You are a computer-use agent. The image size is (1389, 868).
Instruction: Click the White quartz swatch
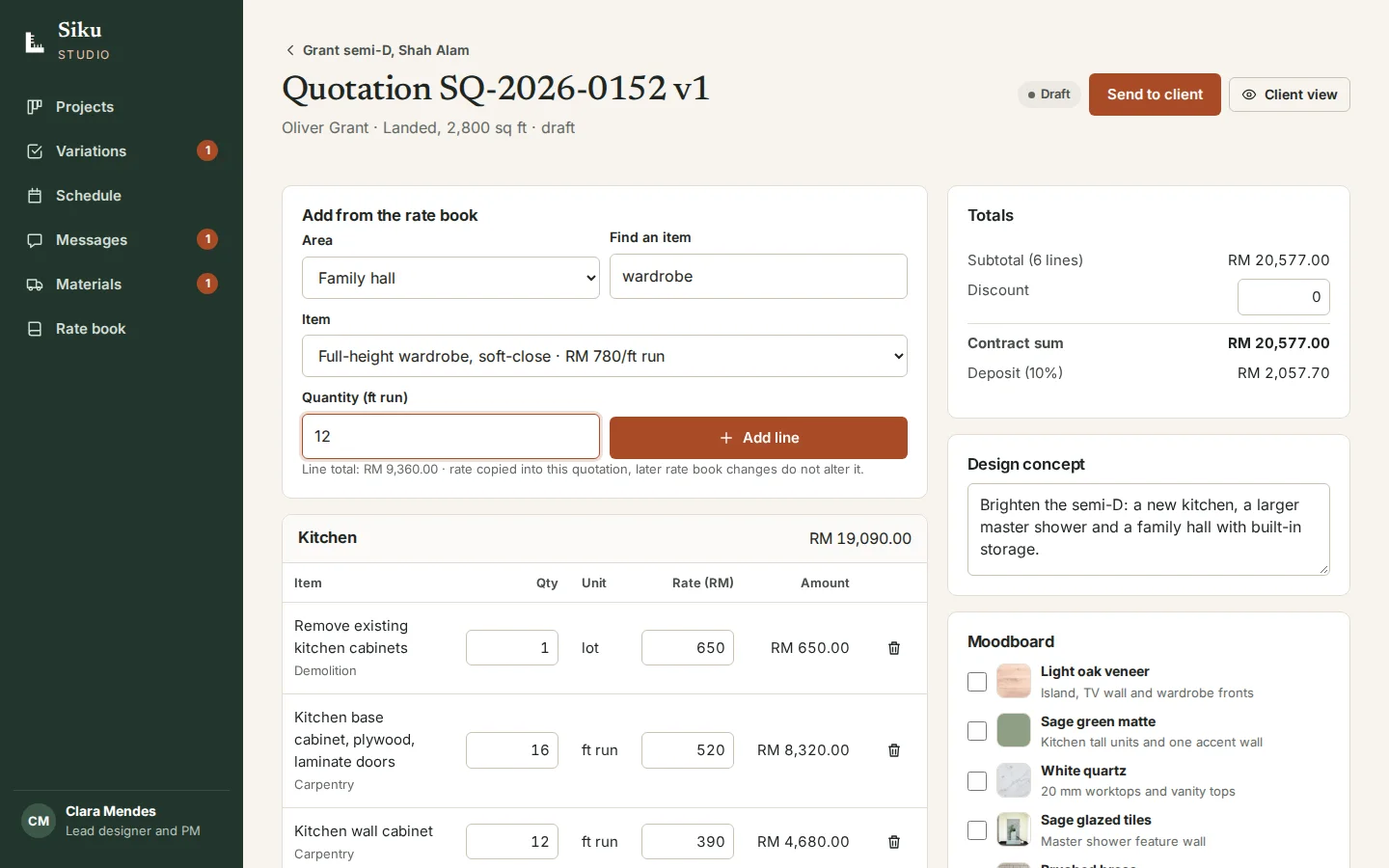[1014, 779]
